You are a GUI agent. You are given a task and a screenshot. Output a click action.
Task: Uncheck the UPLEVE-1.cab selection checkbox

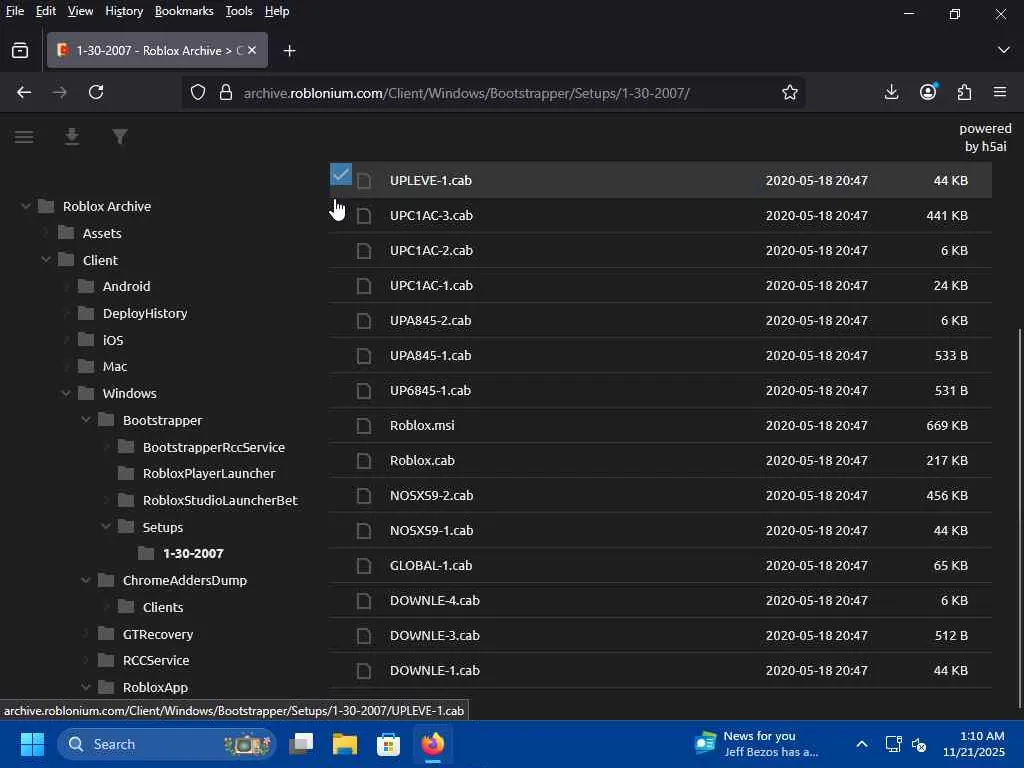(x=341, y=174)
